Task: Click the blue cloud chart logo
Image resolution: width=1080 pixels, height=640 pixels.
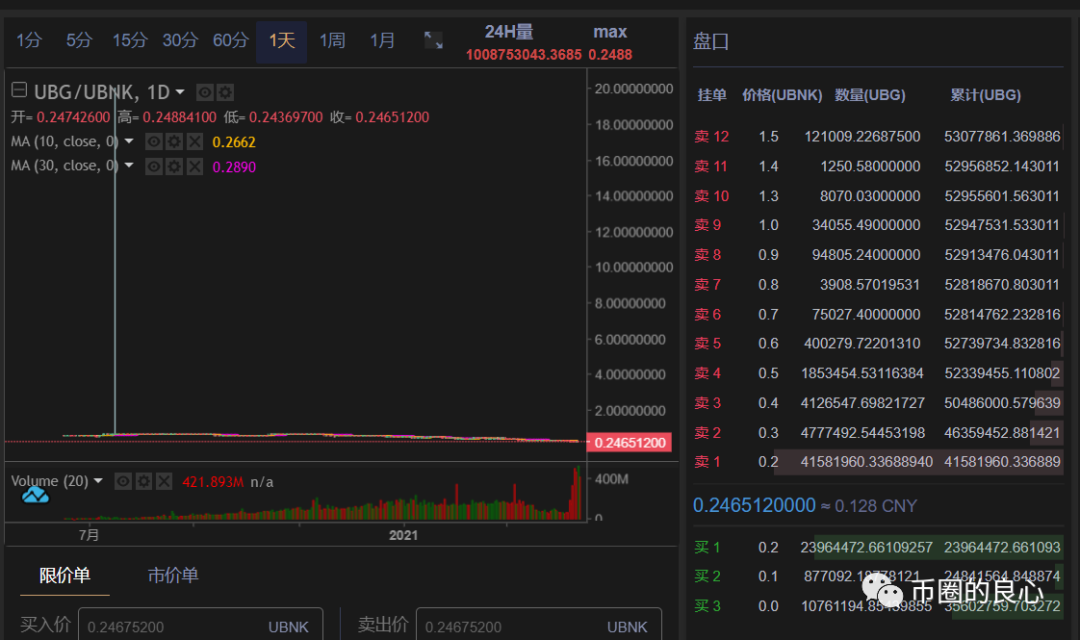Action: coord(36,496)
